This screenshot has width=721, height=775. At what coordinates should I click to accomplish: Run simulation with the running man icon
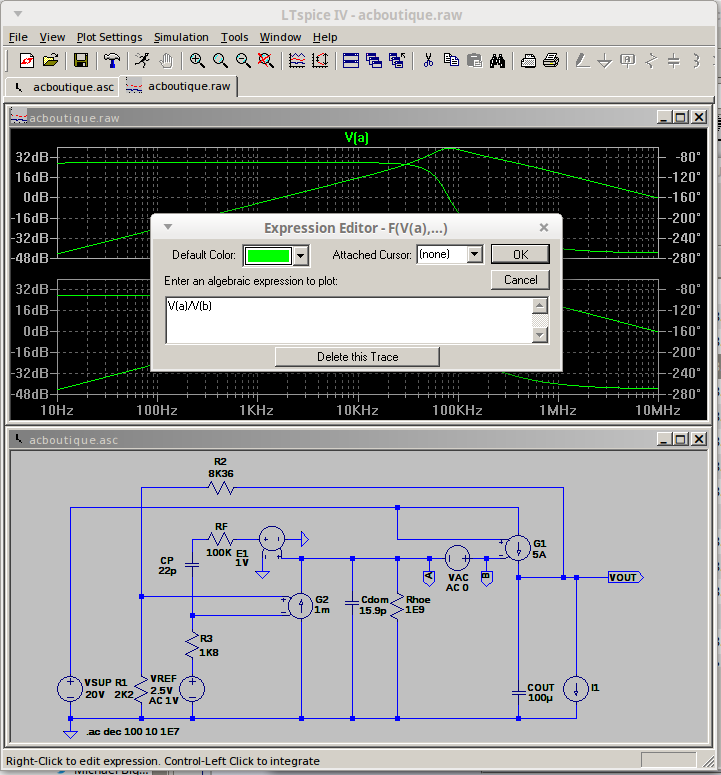[142, 61]
